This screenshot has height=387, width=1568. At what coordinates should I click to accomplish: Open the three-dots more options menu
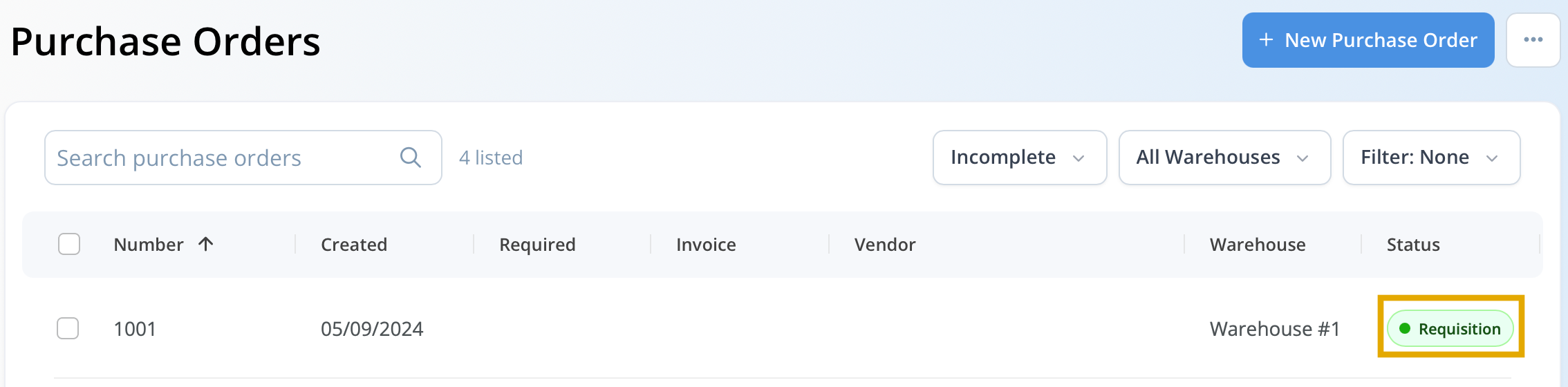pos(1533,40)
